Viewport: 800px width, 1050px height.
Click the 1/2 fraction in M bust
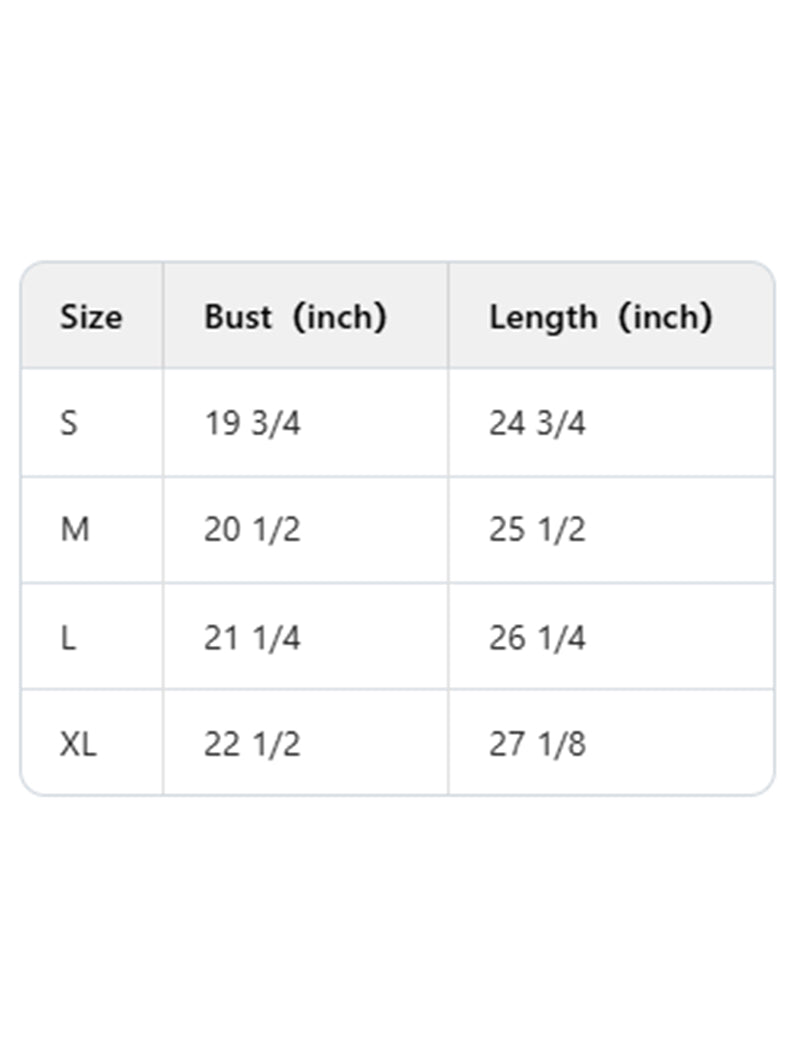[275, 529]
